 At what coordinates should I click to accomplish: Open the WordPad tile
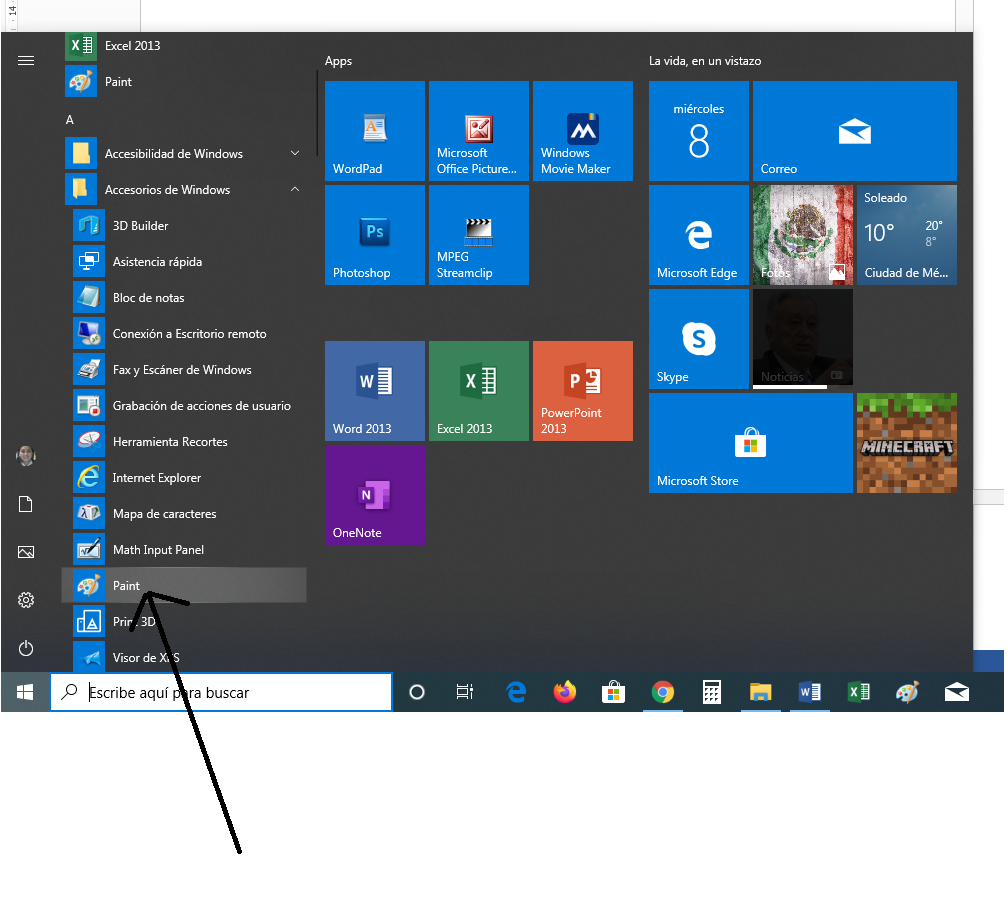[x=375, y=131]
